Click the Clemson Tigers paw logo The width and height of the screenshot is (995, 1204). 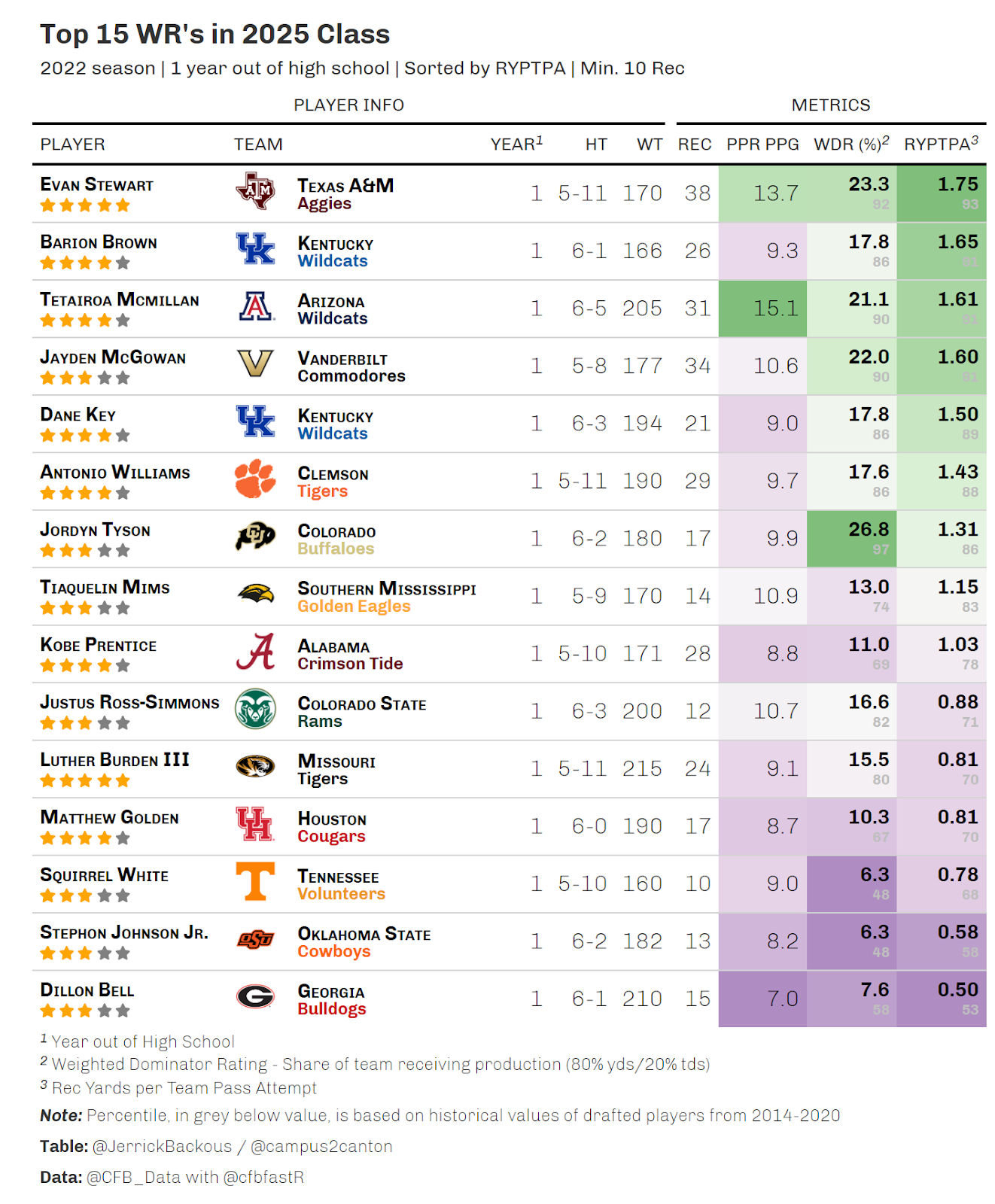pos(255,479)
